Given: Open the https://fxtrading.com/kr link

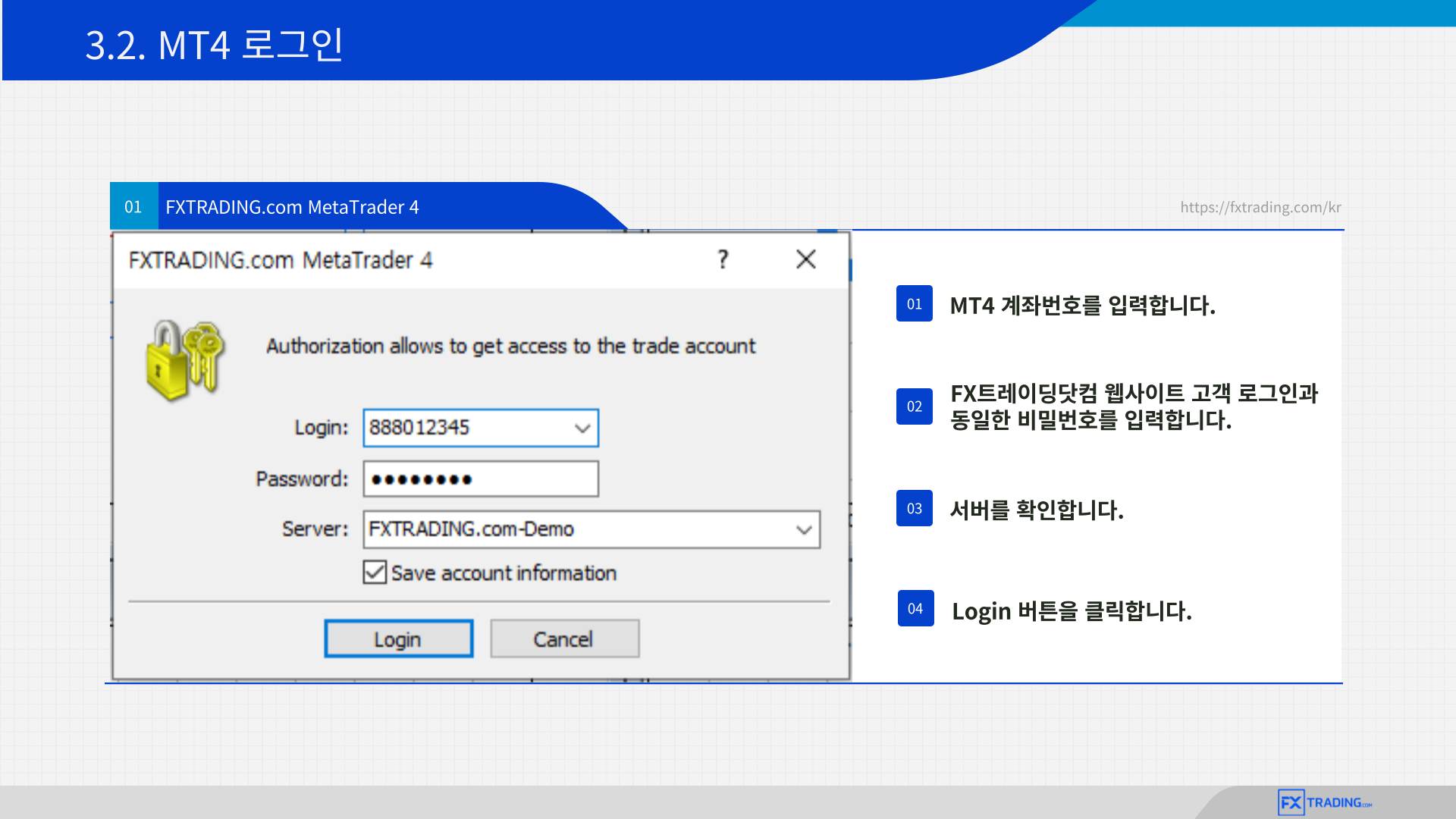Looking at the screenshot, I should point(1260,207).
